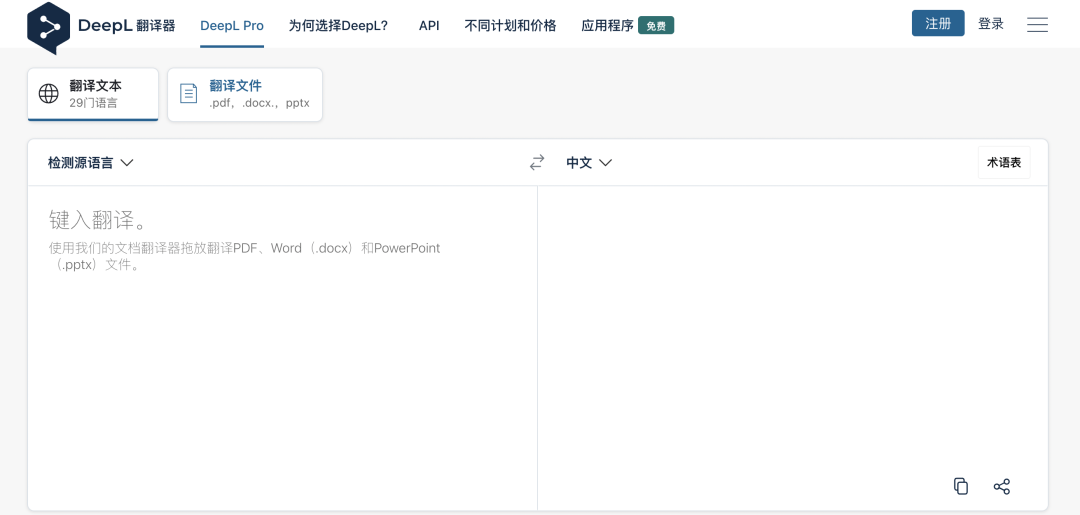Open DeepL Pro in the navigation
The height and width of the screenshot is (515, 1080).
pos(232,25)
